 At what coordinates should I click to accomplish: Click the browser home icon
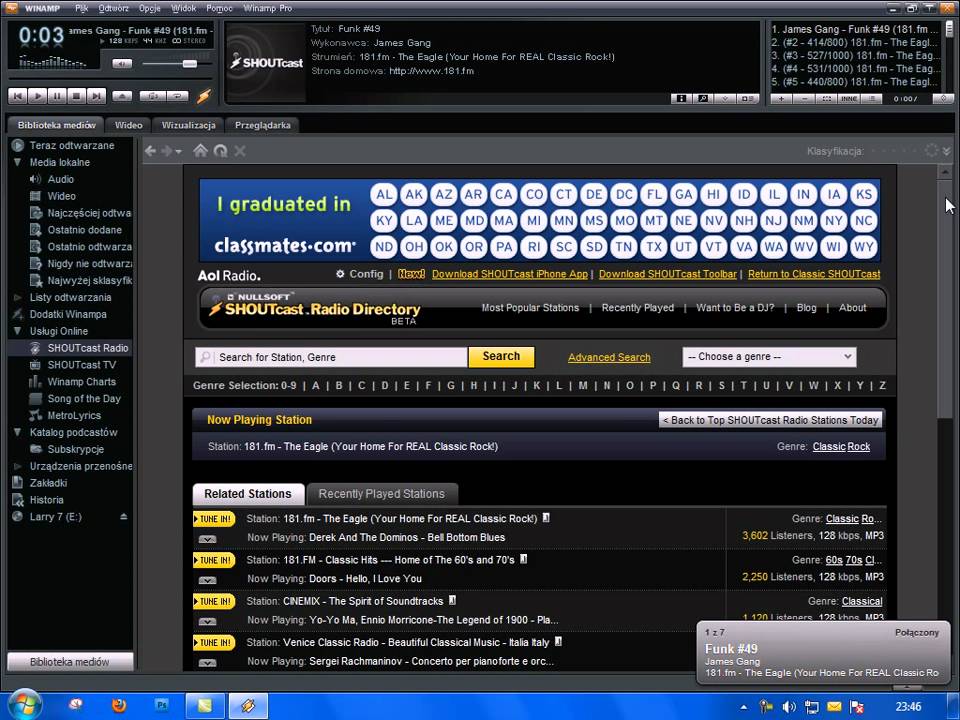pyautogui.click(x=200, y=151)
